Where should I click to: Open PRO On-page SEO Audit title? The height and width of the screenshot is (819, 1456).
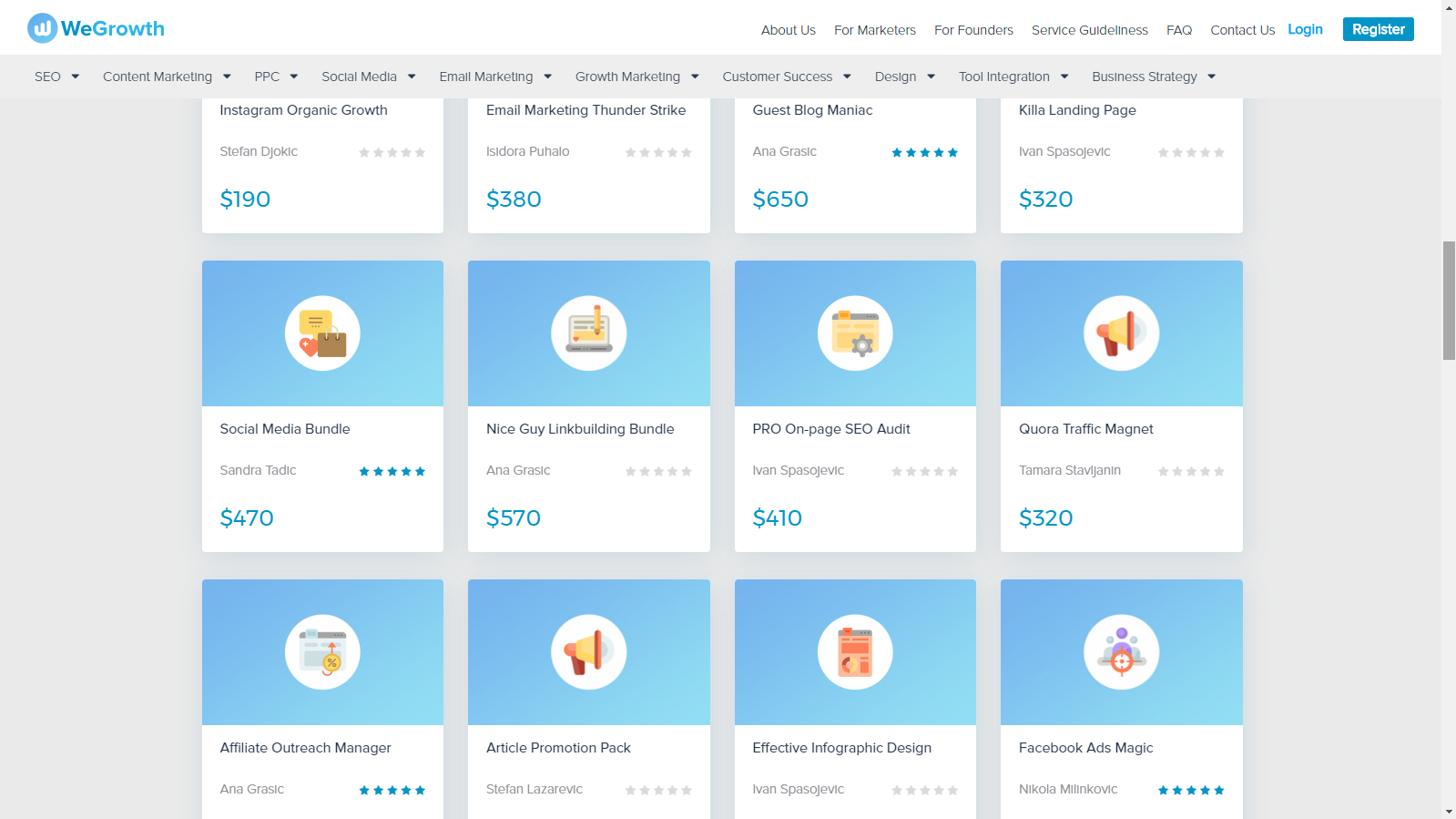(831, 429)
